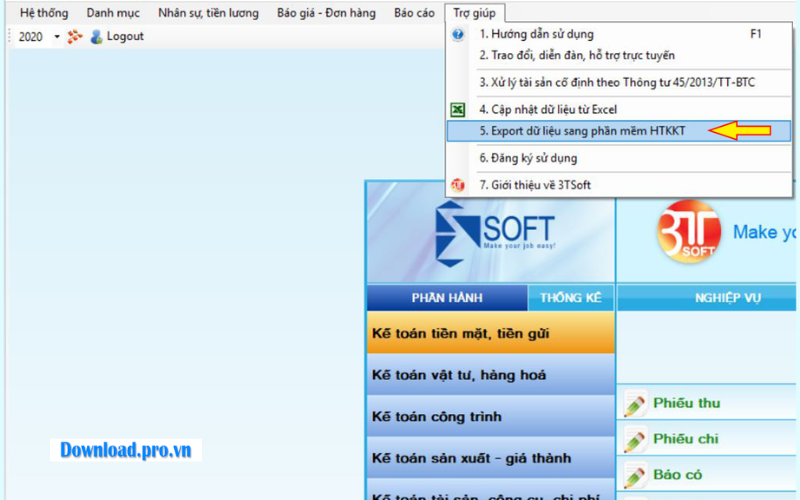Click the pencil icon beside Báo có

click(634, 475)
